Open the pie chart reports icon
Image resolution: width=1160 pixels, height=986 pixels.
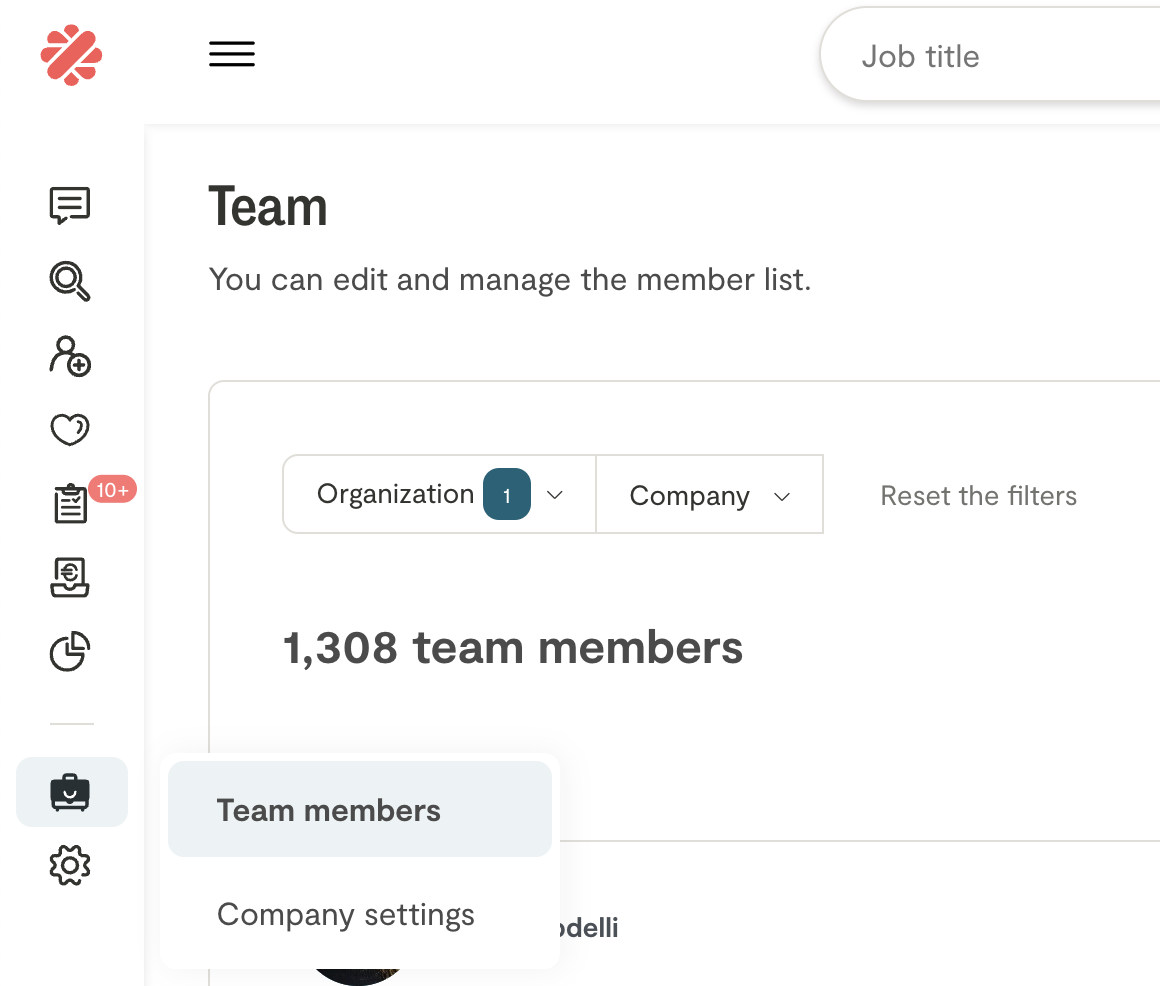point(70,653)
